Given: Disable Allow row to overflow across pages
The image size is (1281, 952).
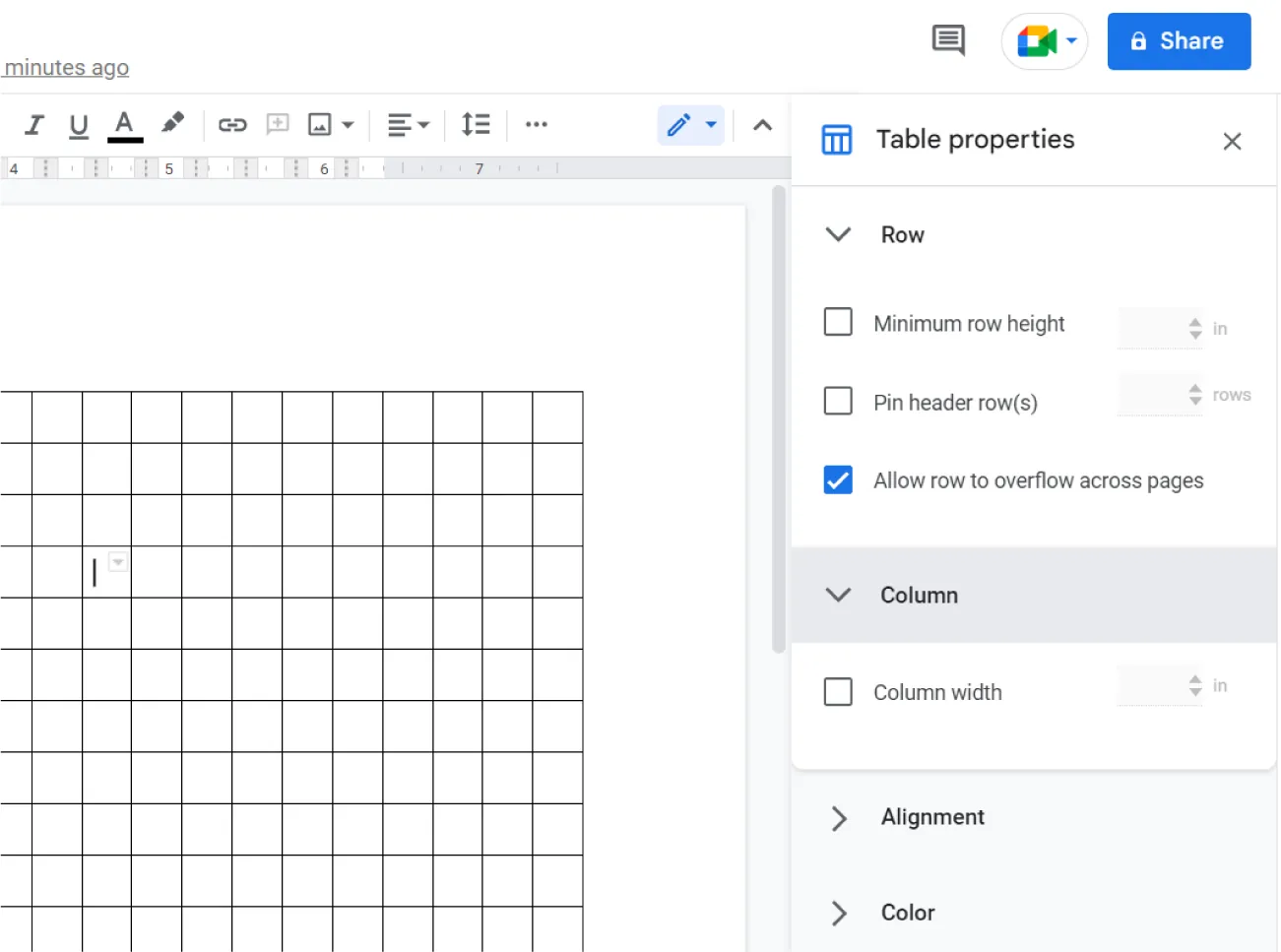Looking at the screenshot, I should point(837,479).
